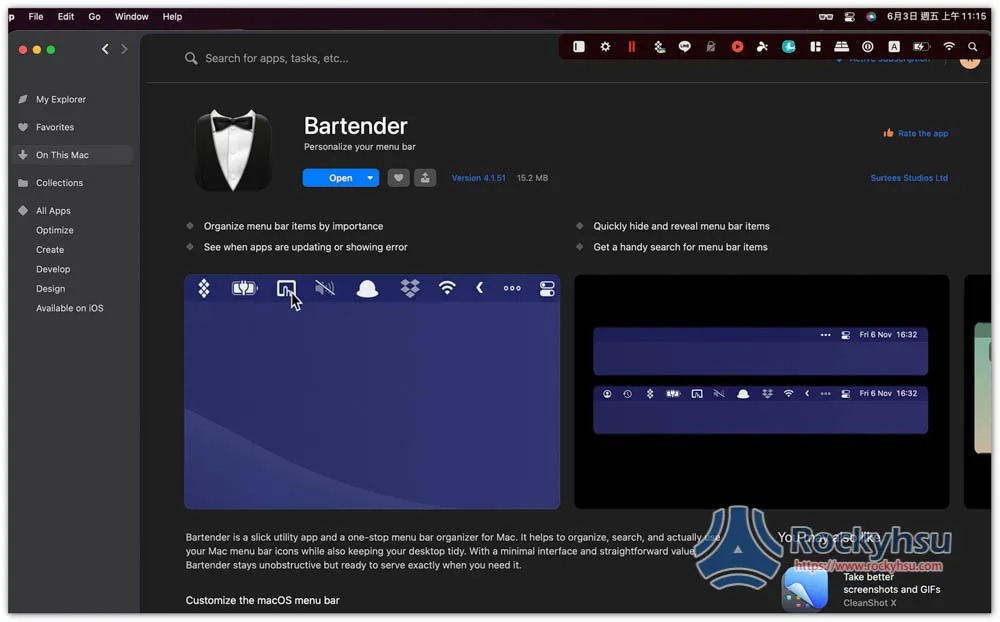Click the search magnifier icon in the app
1000x622 pixels.
point(191,59)
